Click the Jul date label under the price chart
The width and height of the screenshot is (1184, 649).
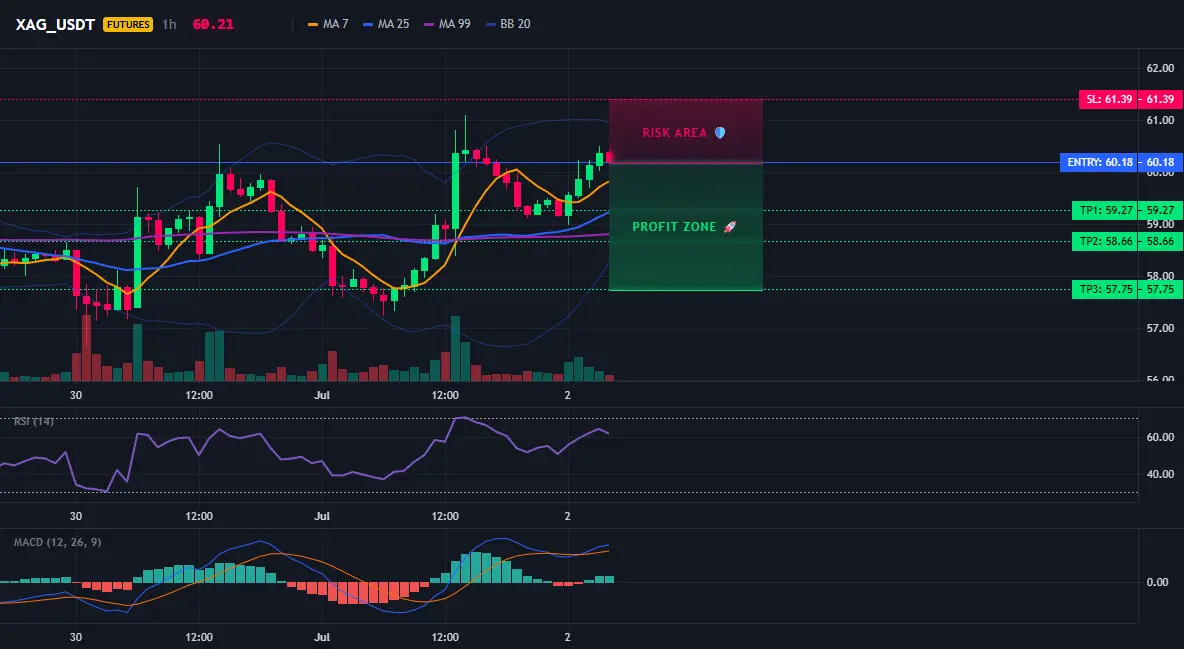tap(322, 395)
